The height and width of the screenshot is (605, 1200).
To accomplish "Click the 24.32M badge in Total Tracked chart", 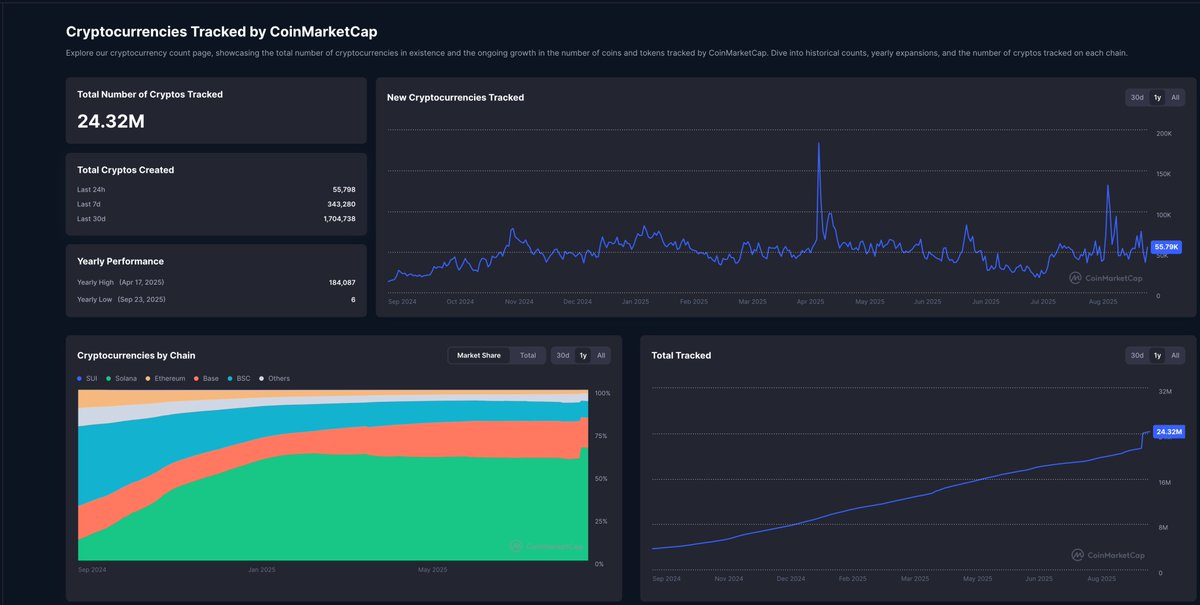I will [1167, 432].
